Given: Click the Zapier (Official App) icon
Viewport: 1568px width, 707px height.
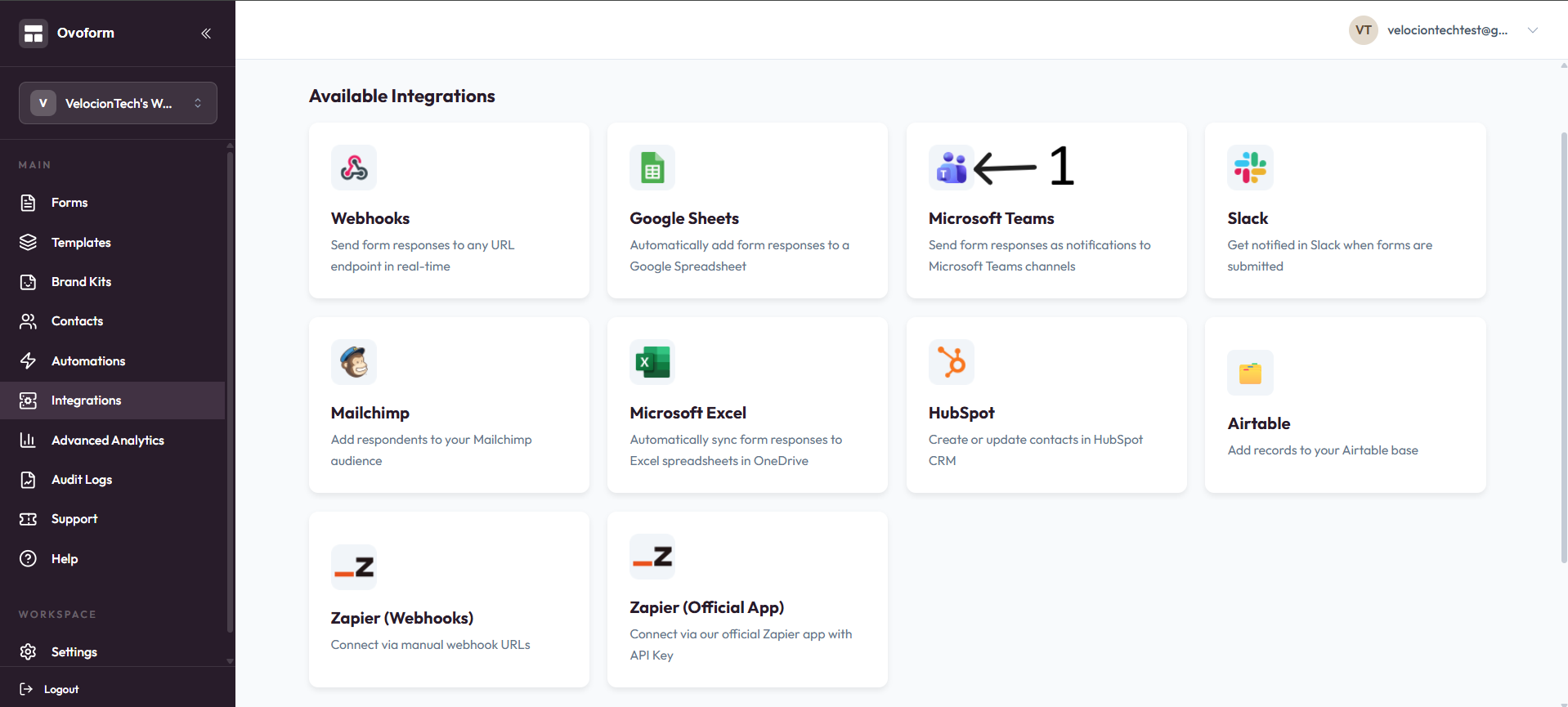Looking at the screenshot, I should click(x=652, y=557).
